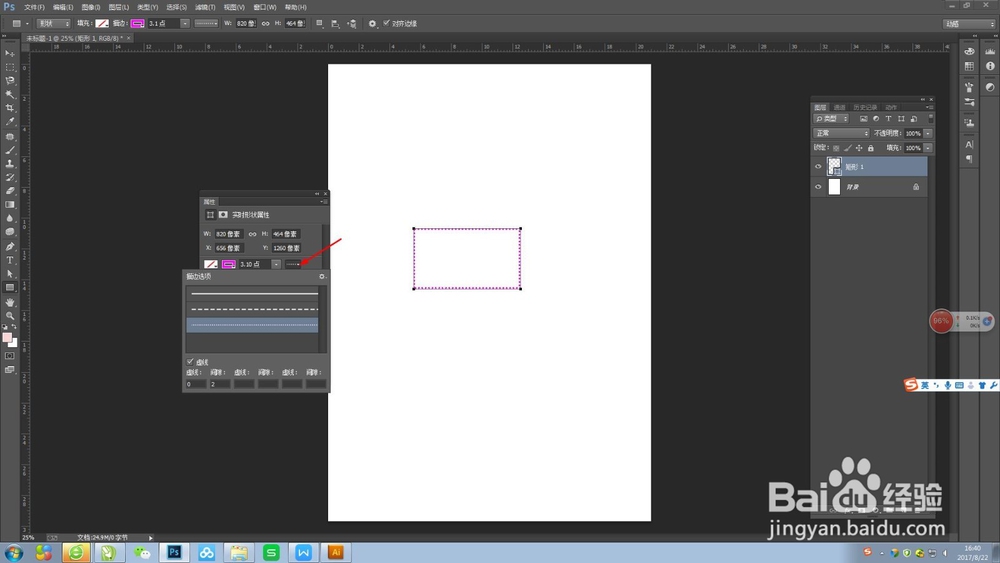Select the Crop tool
The image size is (1000, 563).
point(10,108)
